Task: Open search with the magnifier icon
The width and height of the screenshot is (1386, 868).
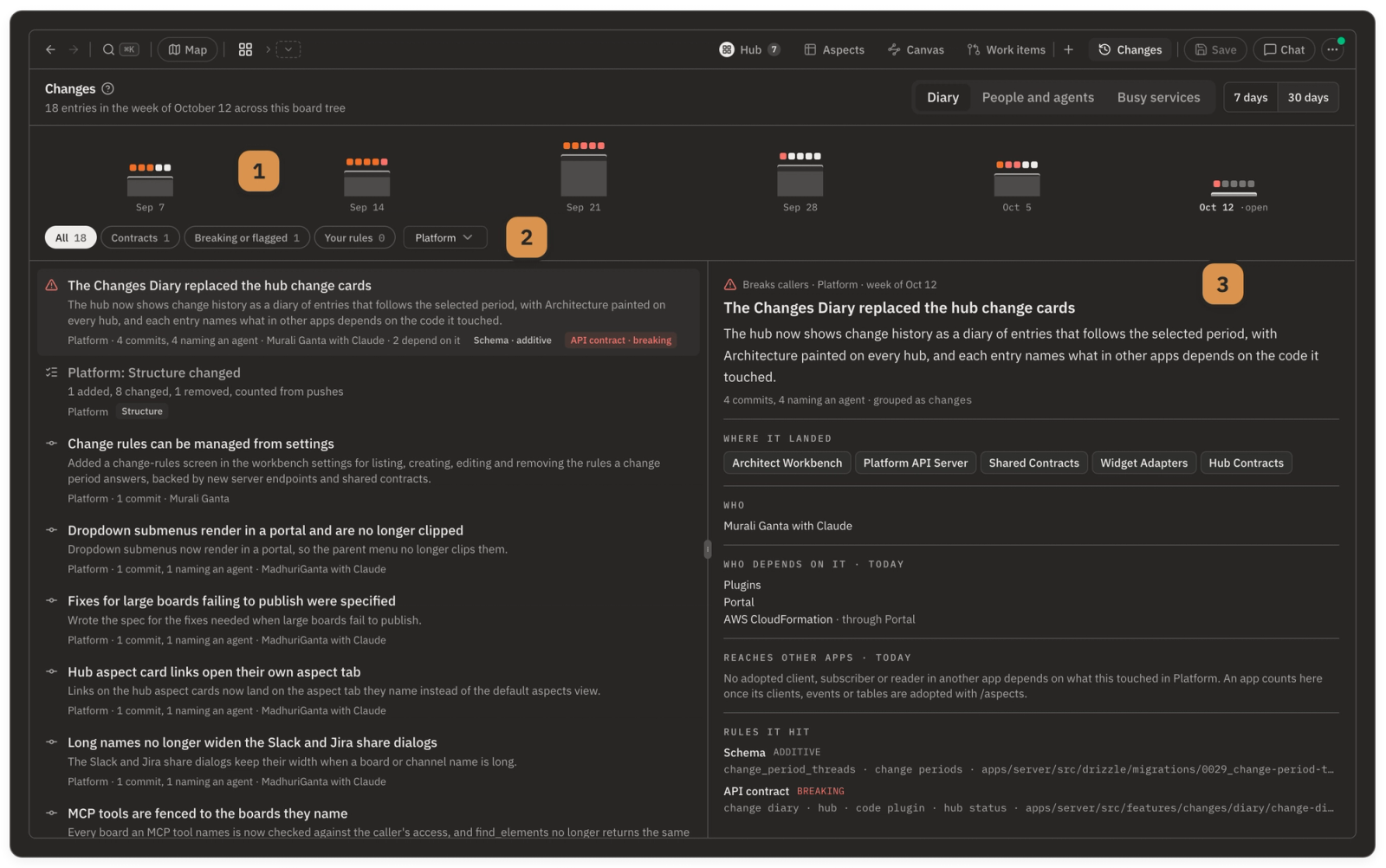Action: tap(109, 49)
